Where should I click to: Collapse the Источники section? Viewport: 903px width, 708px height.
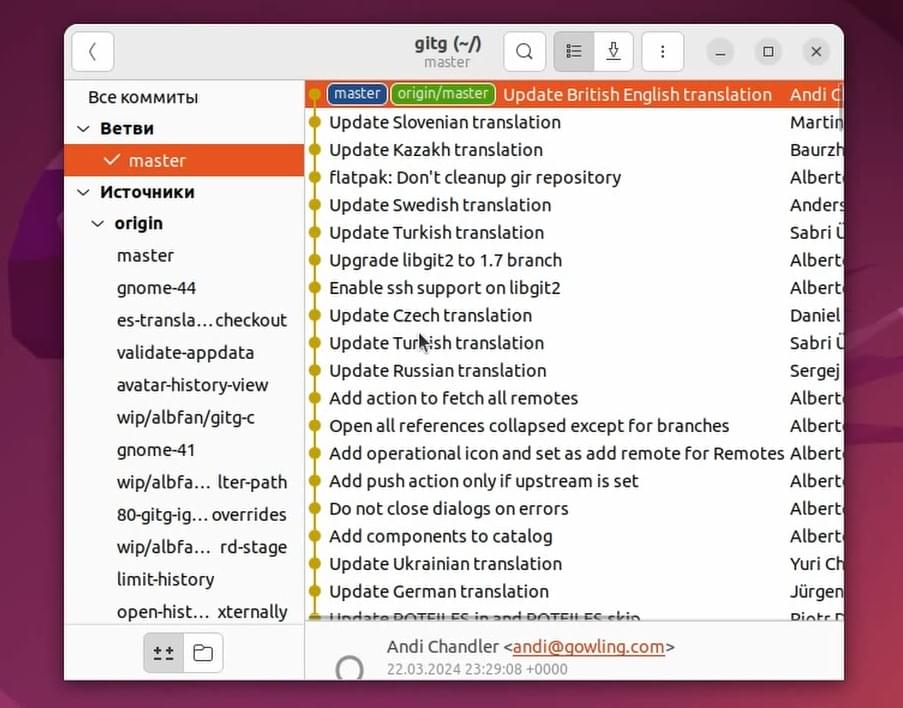coord(84,192)
